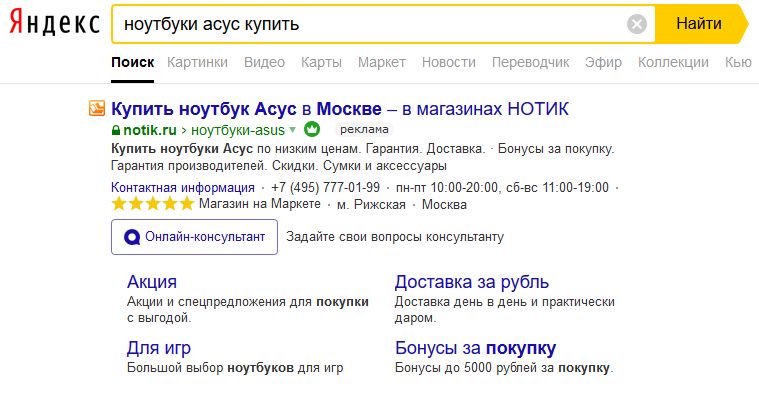Click the working hours пн-пт 10:00-20:00 text
759x398 pixels.
[x=447, y=187]
